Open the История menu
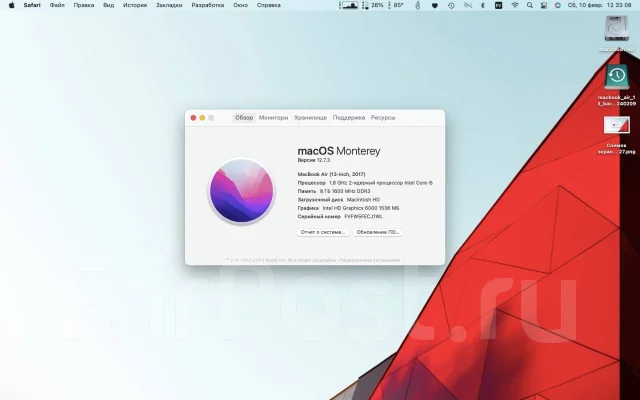640x400 pixels. pyautogui.click(x=135, y=5)
